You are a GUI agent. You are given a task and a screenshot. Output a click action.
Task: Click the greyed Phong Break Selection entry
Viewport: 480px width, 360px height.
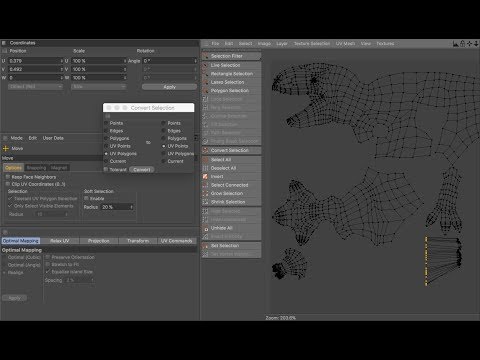click(x=231, y=141)
